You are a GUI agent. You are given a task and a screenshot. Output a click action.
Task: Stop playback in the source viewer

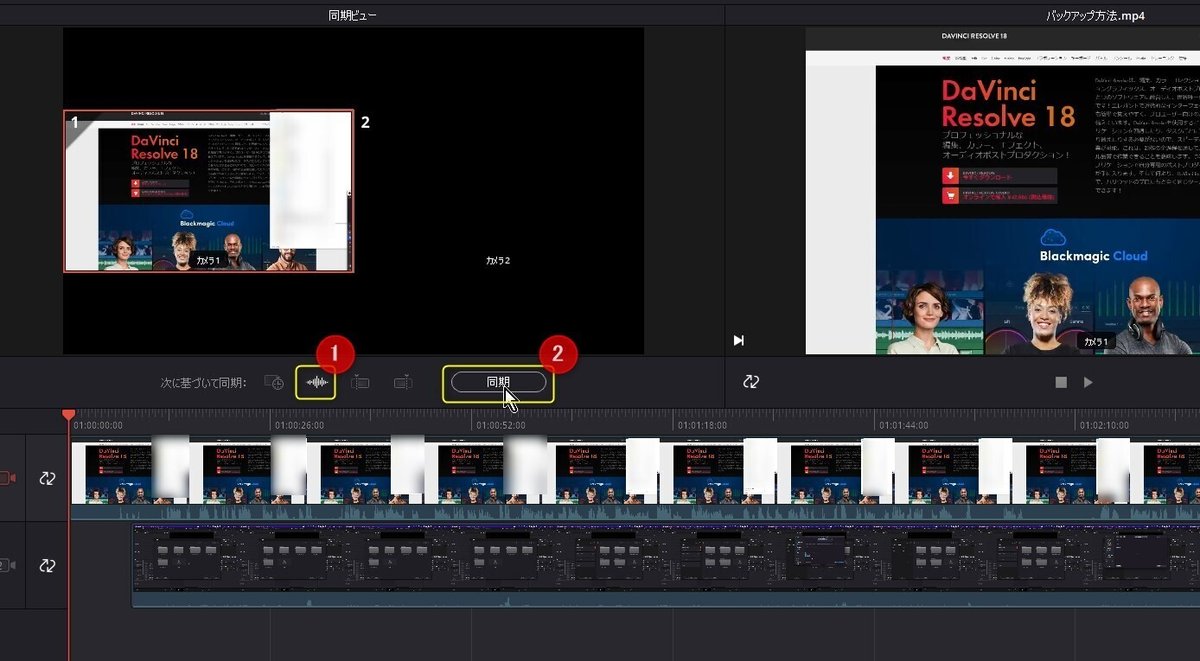click(x=1061, y=382)
